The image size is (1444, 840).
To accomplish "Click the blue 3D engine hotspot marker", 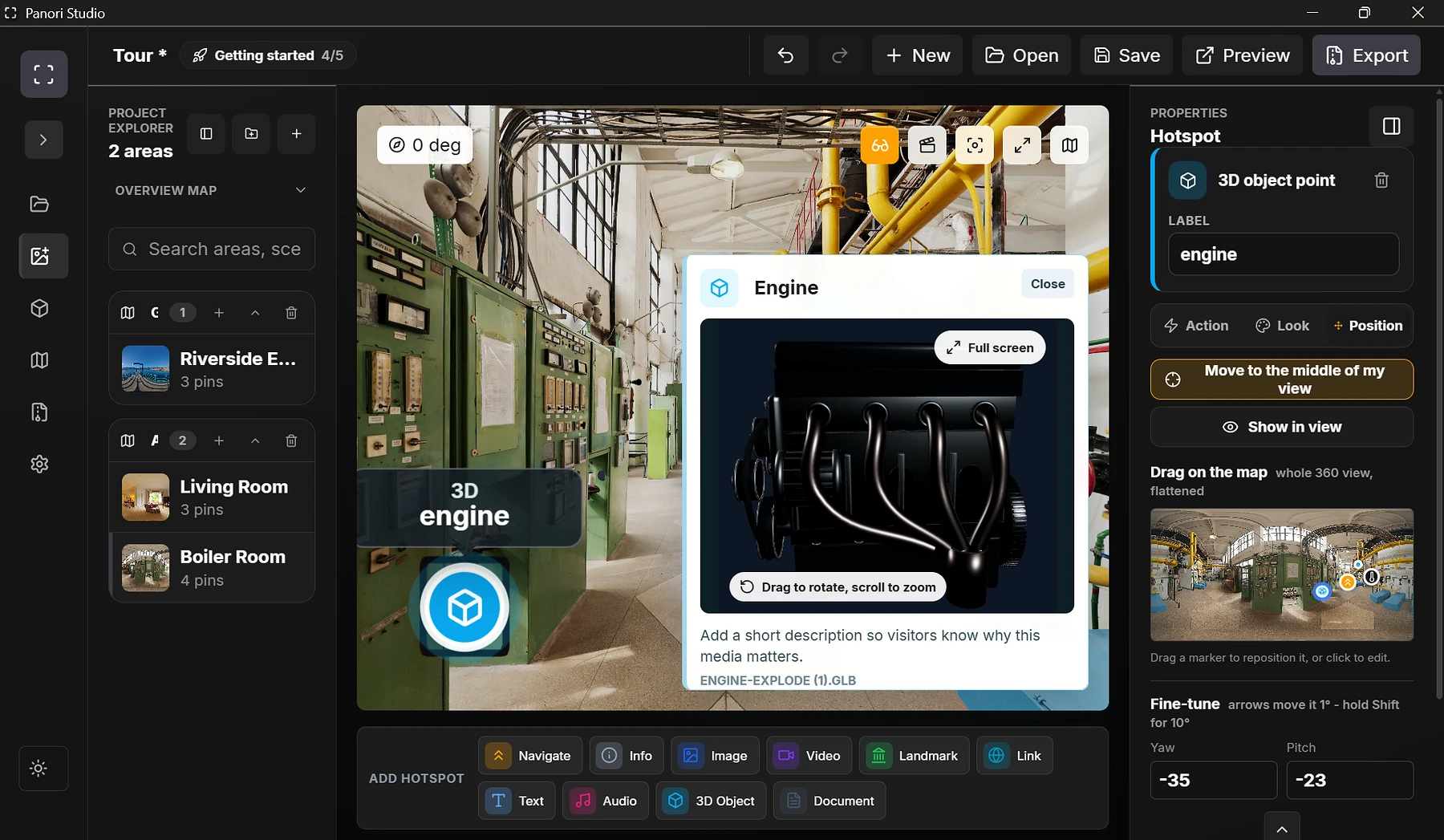I will (x=464, y=607).
